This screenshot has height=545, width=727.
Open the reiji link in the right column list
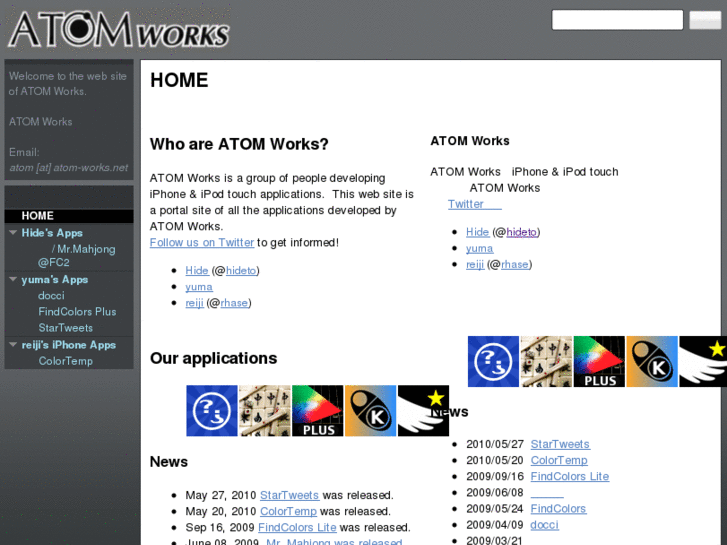[x=475, y=264]
